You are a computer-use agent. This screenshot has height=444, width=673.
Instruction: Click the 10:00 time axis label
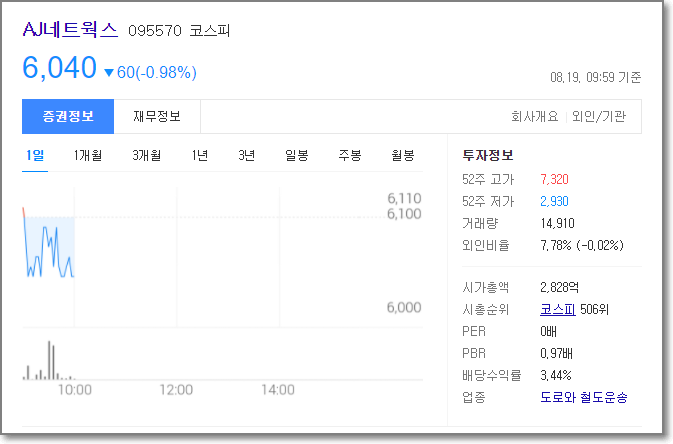pyautogui.click(x=75, y=389)
